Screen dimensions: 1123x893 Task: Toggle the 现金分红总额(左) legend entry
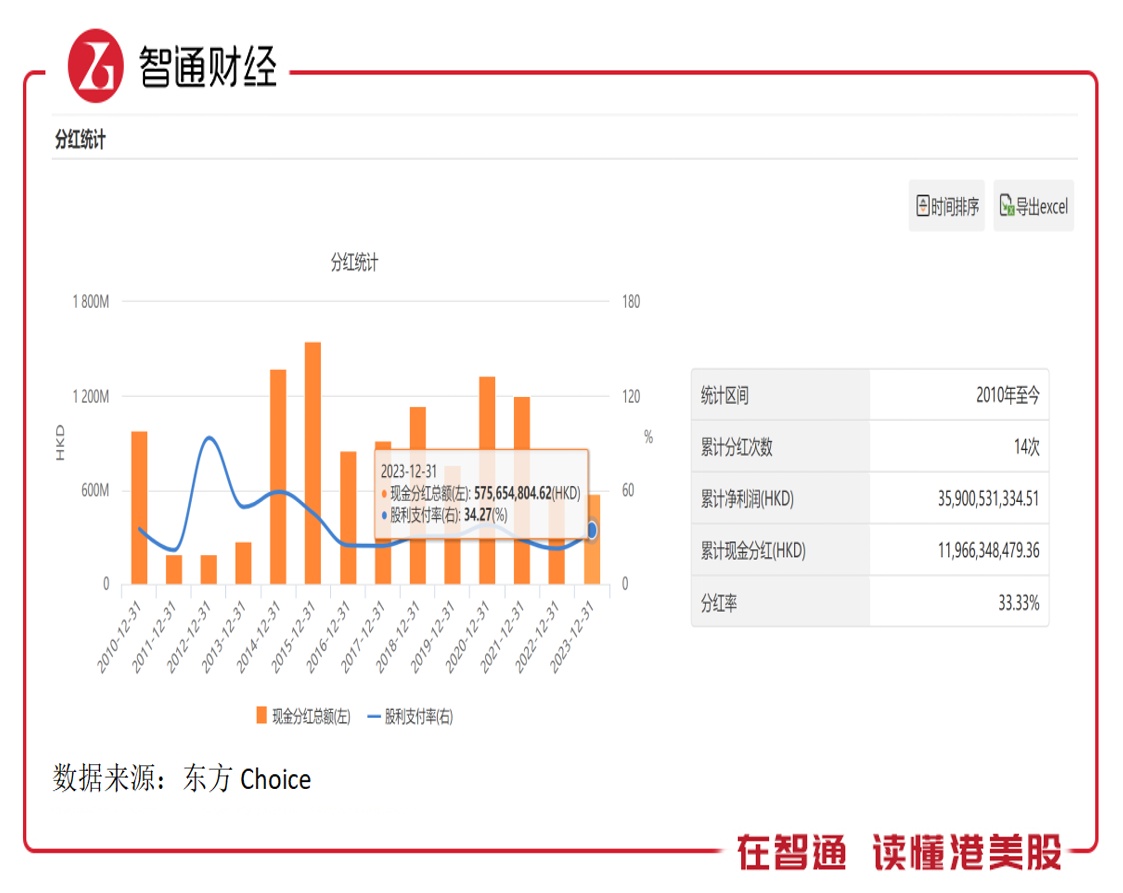tap(304, 716)
